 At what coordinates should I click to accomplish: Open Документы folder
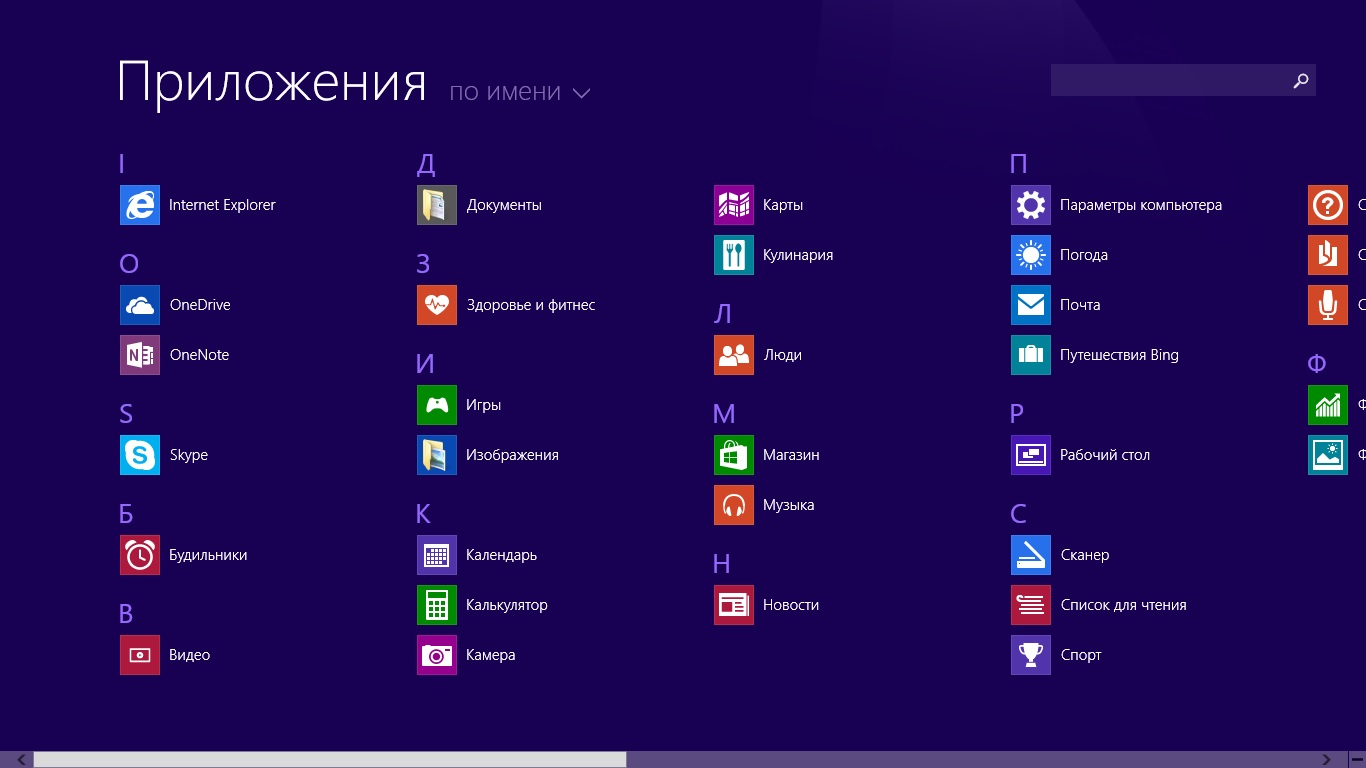480,205
